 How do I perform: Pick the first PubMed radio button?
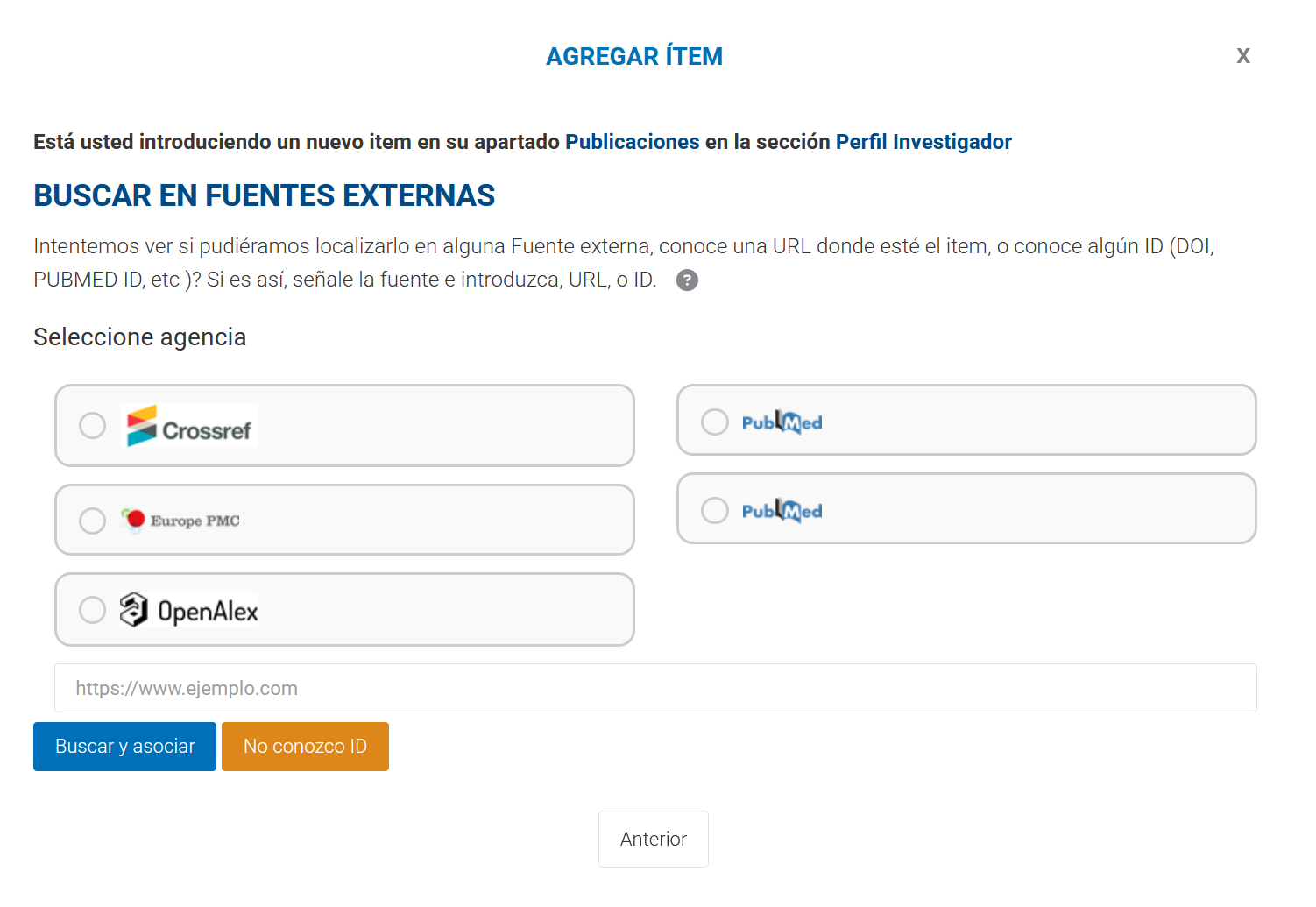tap(715, 422)
